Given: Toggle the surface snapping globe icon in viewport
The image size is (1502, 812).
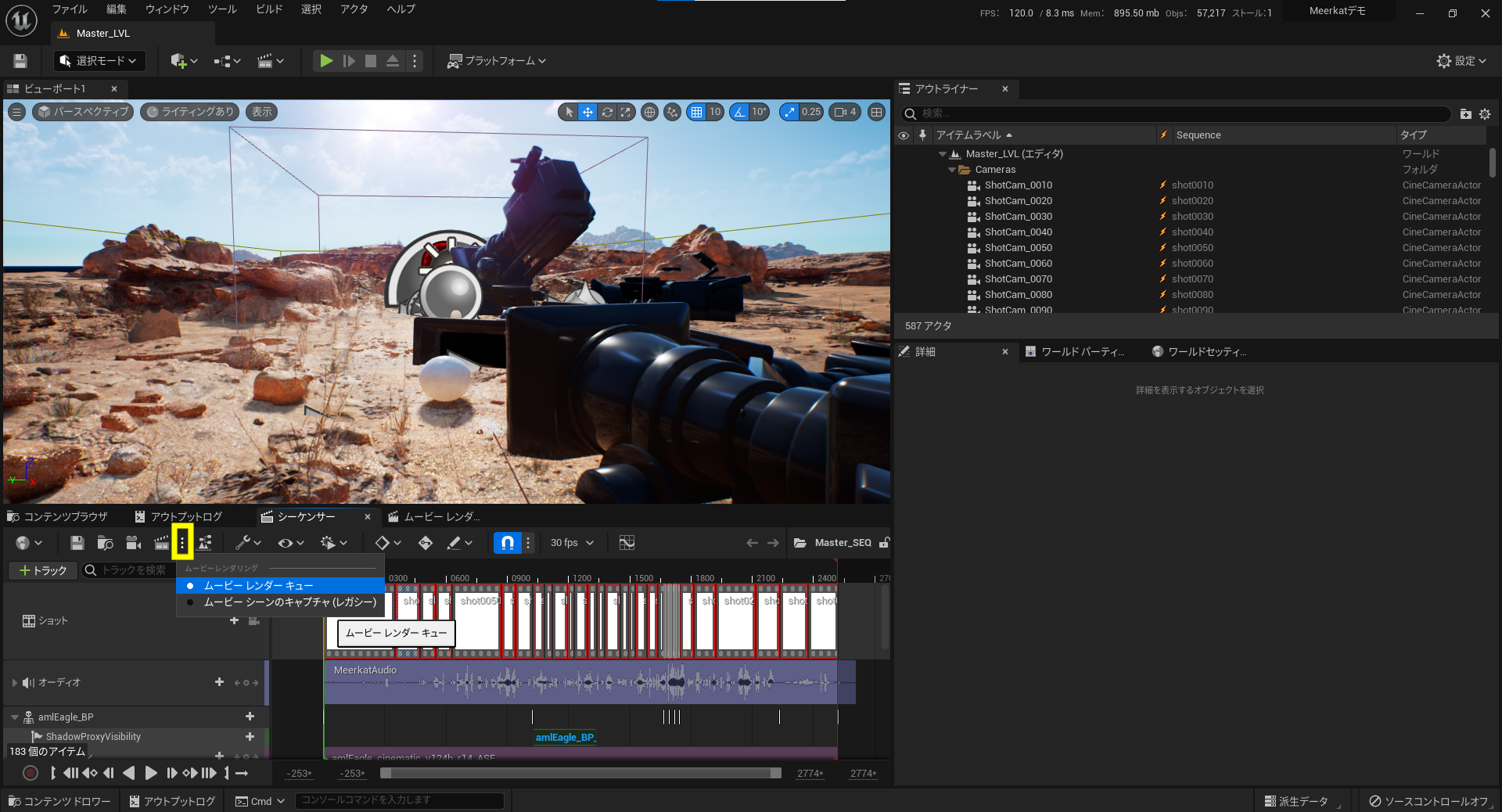Looking at the screenshot, I should click(x=649, y=112).
